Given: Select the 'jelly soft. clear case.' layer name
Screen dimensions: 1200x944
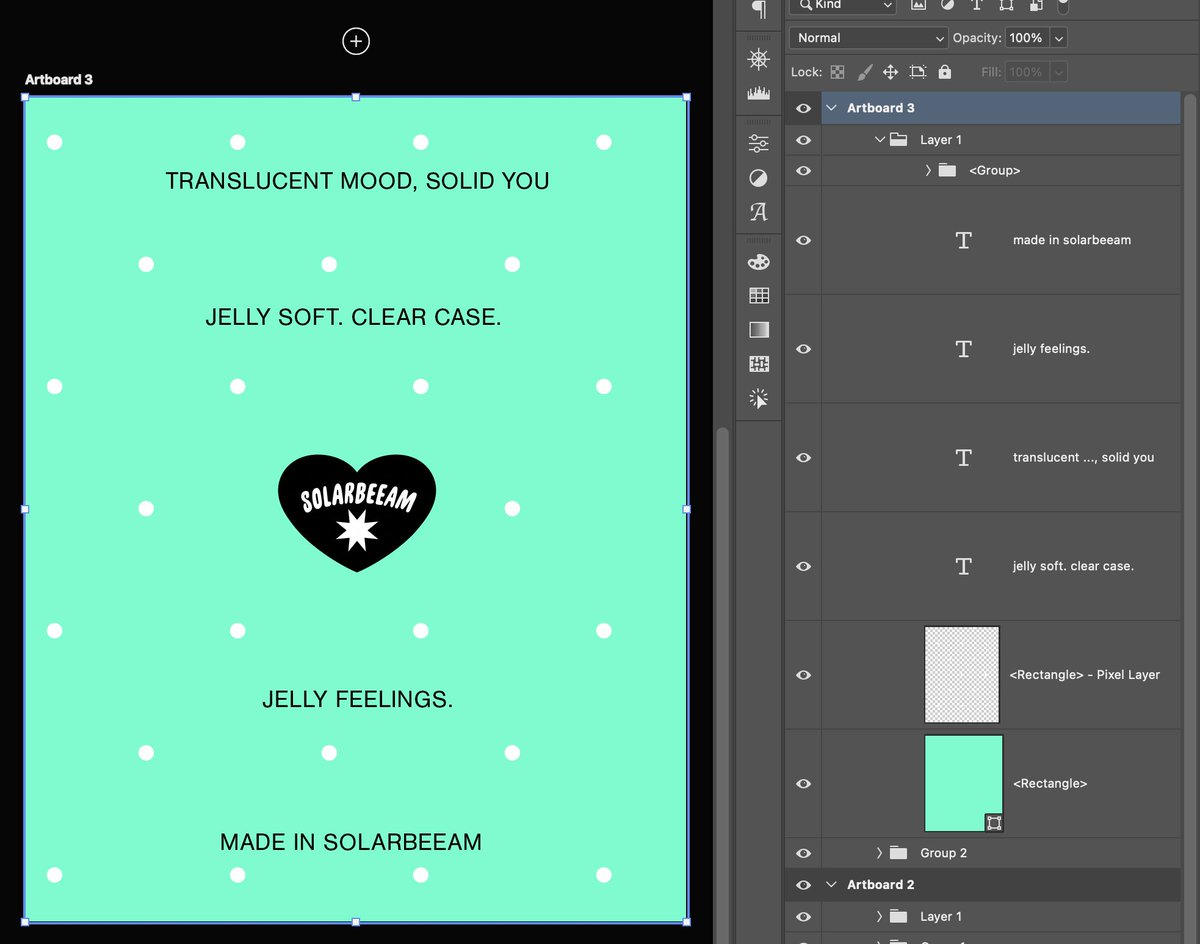Looking at the screenshot, I should click(x=1073, y=566).
